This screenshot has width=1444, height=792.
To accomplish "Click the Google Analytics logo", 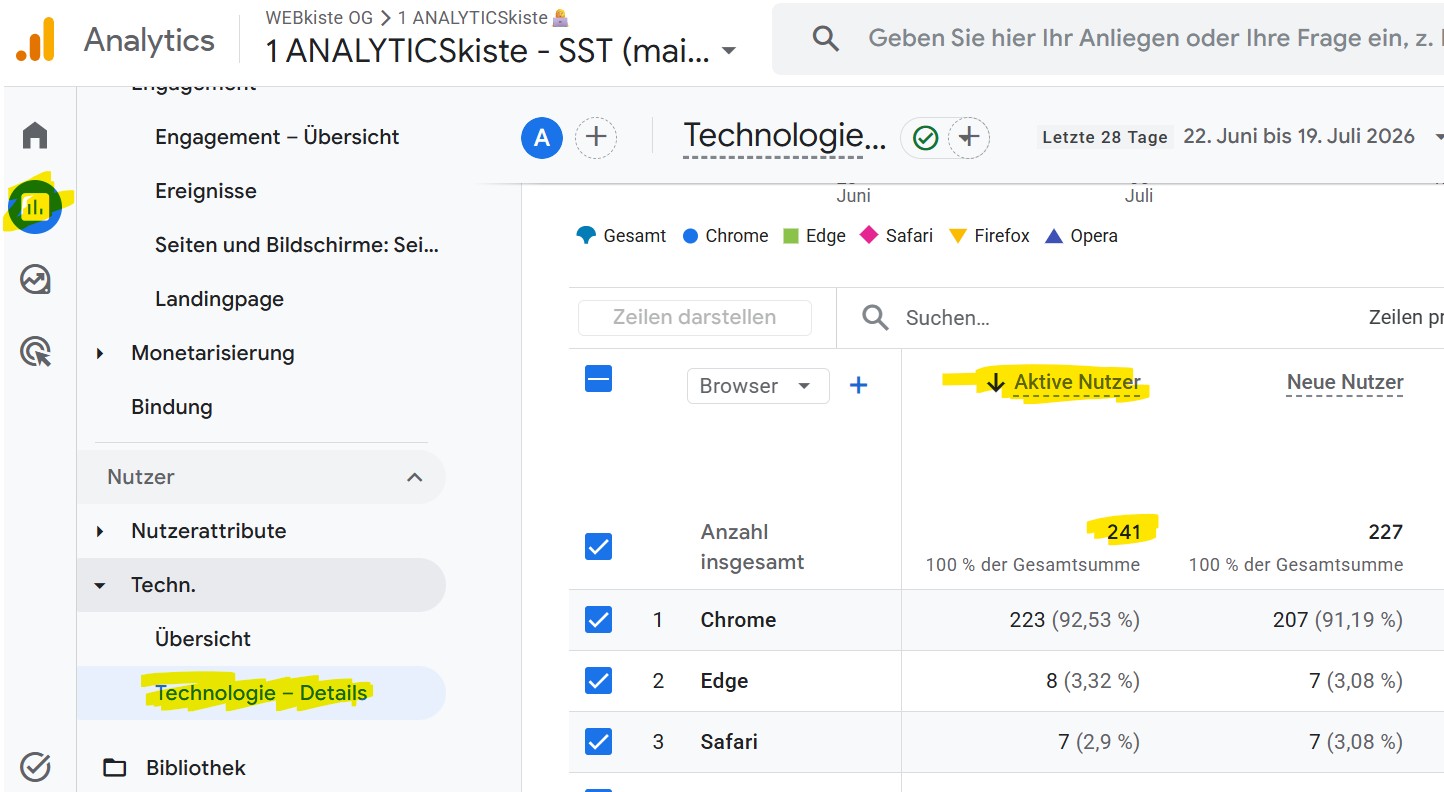I will [35, 40].
